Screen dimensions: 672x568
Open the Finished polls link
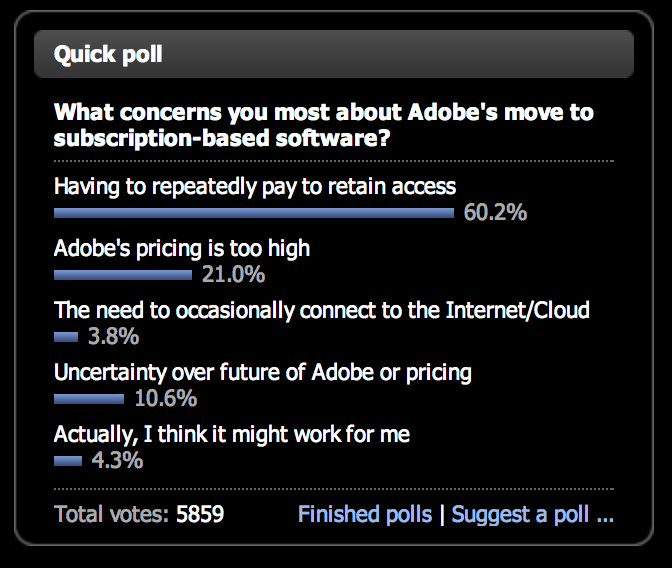pos(365,514)
